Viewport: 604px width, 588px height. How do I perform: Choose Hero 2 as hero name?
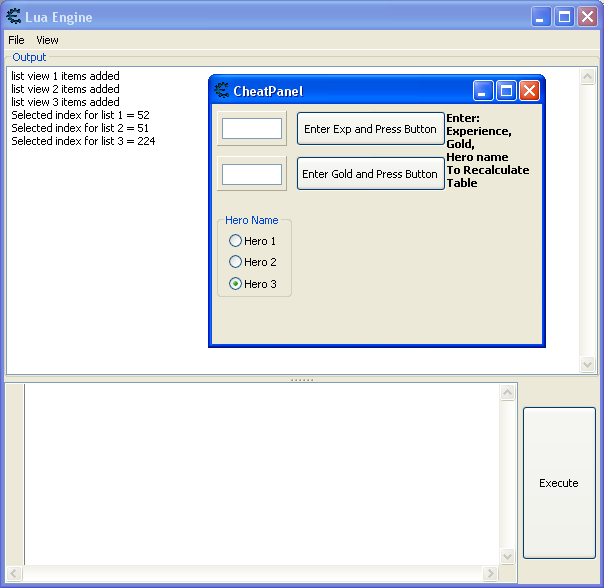tap(235, 262)
